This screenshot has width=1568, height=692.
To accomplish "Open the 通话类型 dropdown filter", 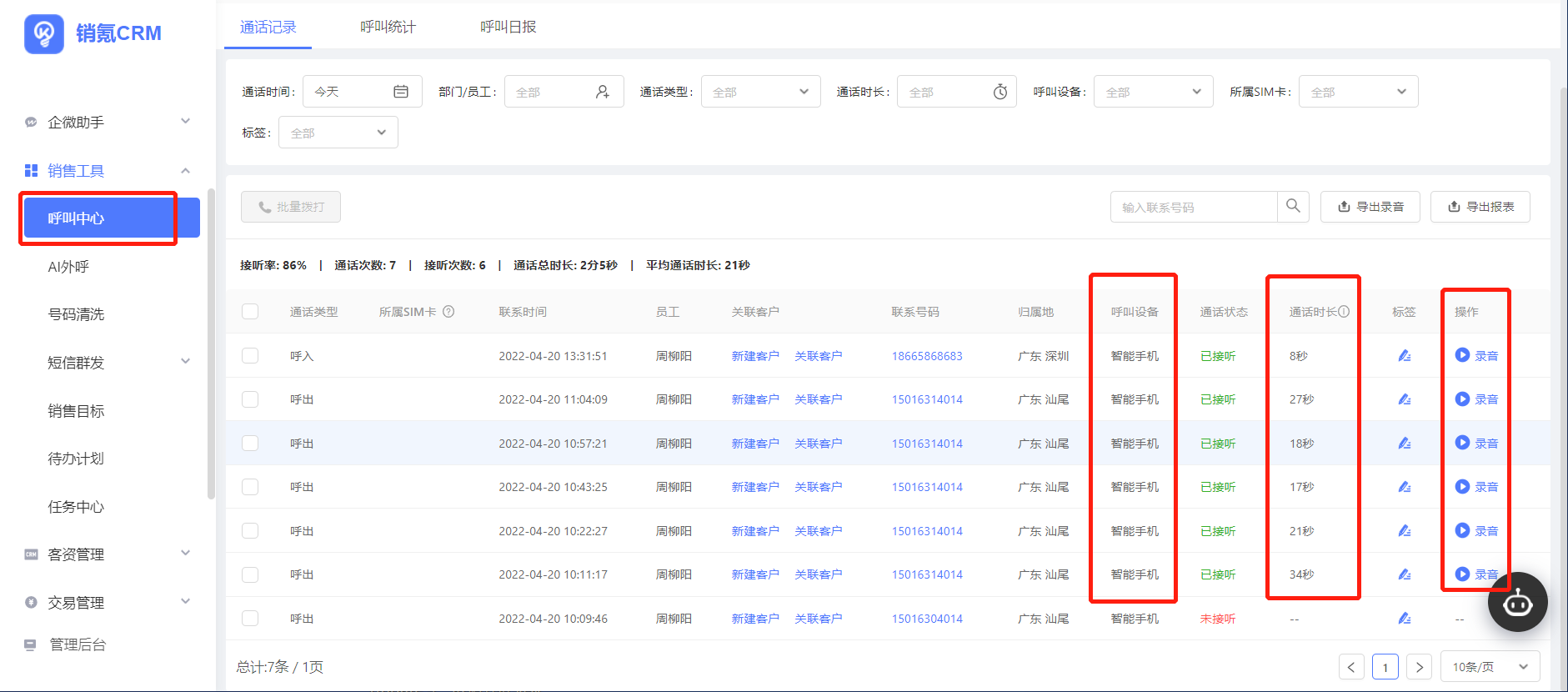I will (x=760, y=92).
